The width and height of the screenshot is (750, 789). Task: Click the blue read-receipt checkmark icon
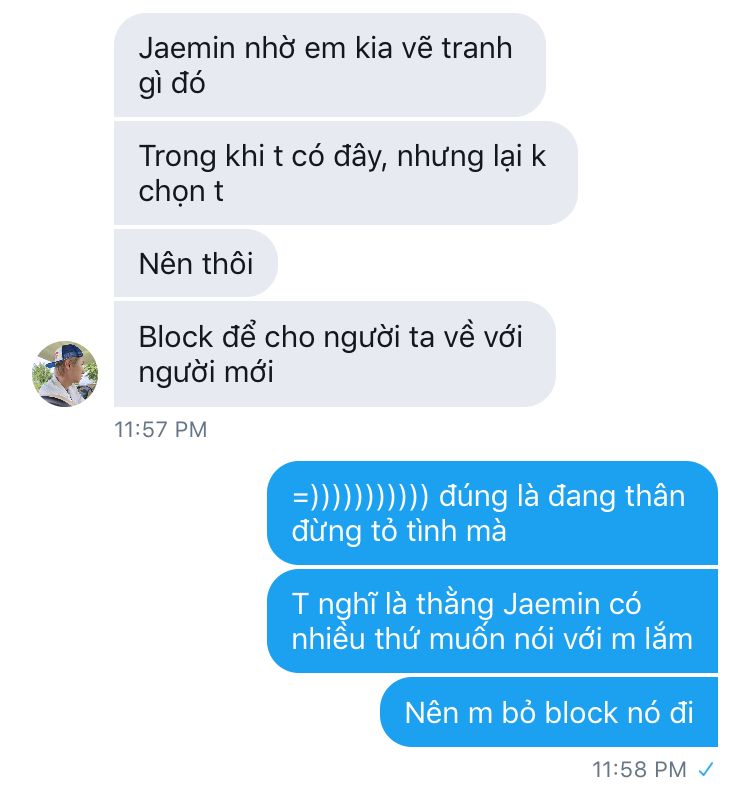[706, 769]
